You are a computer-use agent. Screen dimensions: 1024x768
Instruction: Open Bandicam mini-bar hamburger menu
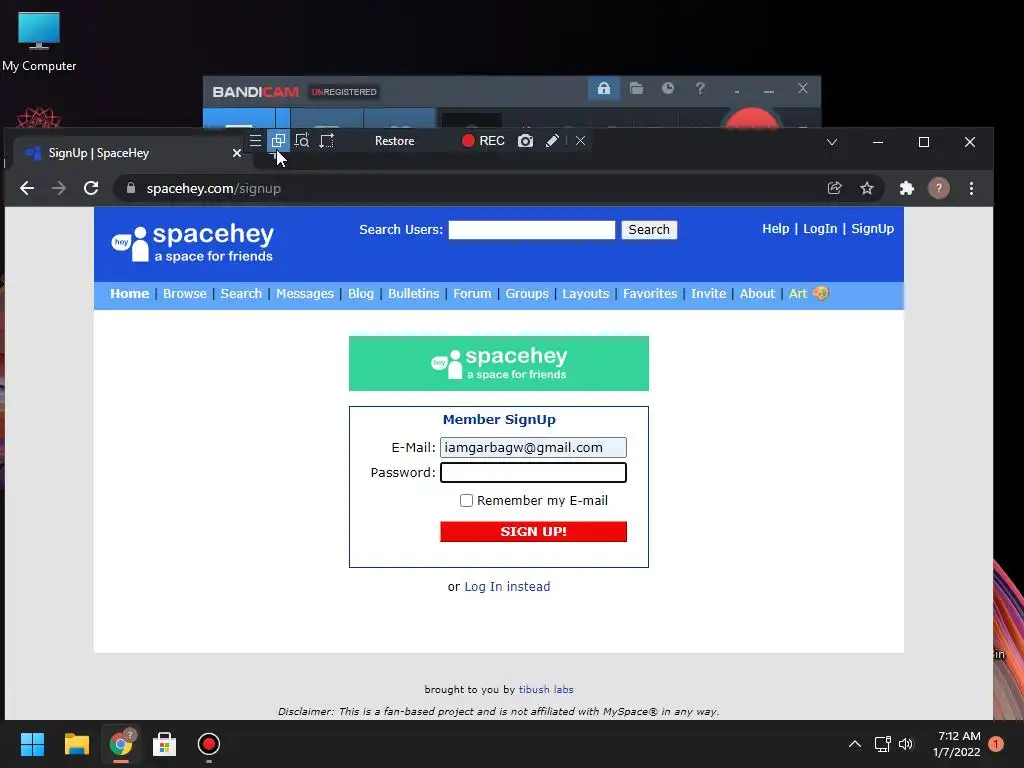tap(255, 140)
